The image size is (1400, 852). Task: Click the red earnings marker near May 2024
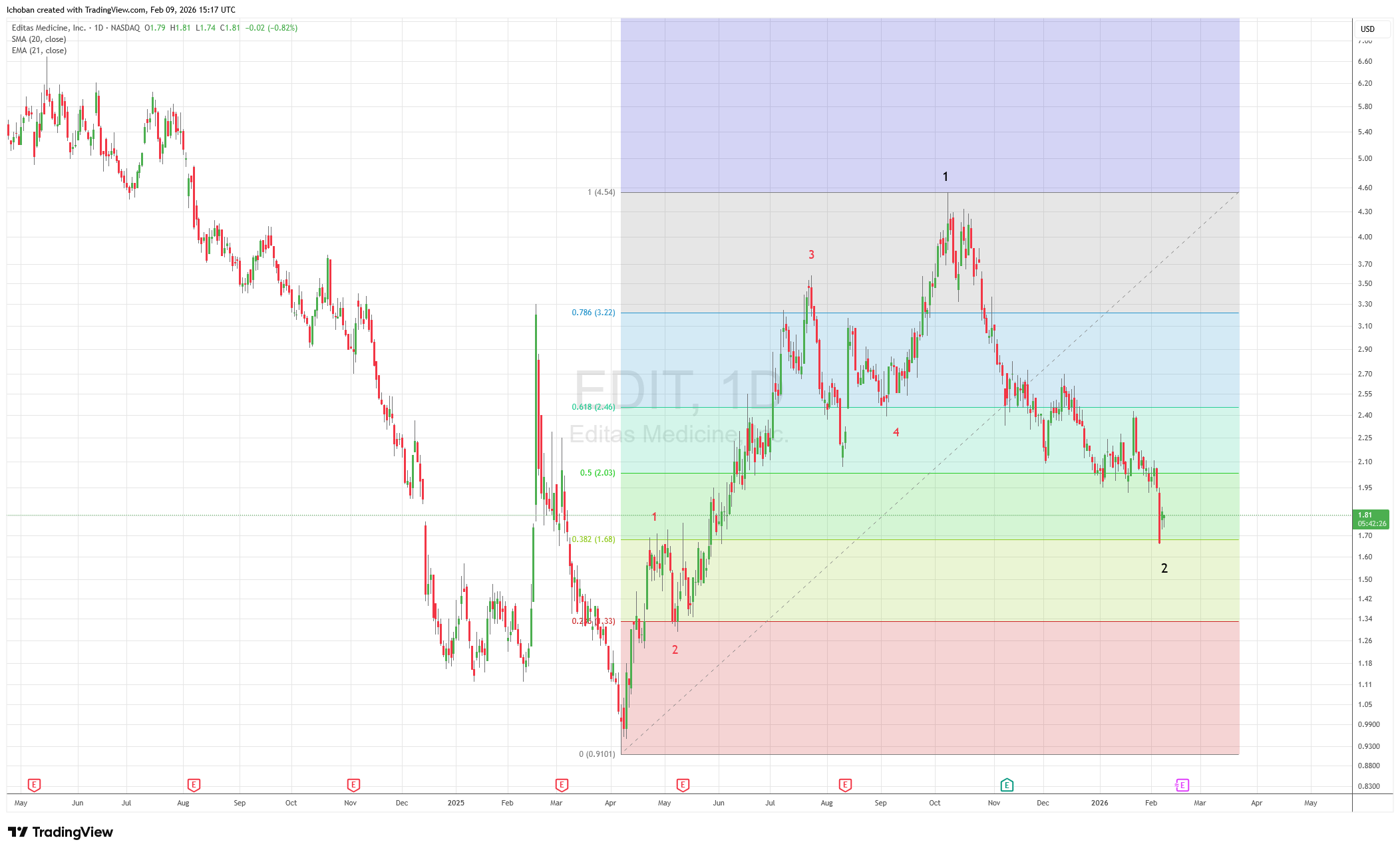tap(34, 785)
